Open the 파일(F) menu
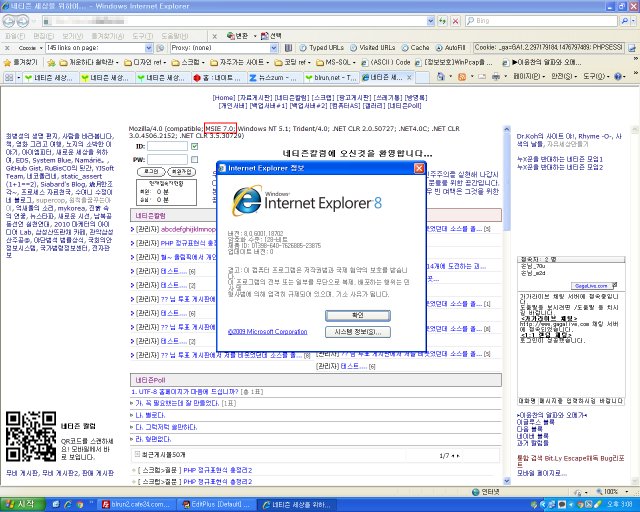This screenshot has height=512, width=640. tap(15, 36)
